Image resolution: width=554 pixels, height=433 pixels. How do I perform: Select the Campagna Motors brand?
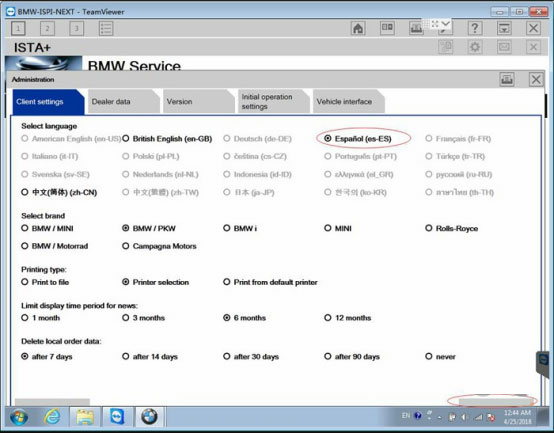[x=159, y=246]
